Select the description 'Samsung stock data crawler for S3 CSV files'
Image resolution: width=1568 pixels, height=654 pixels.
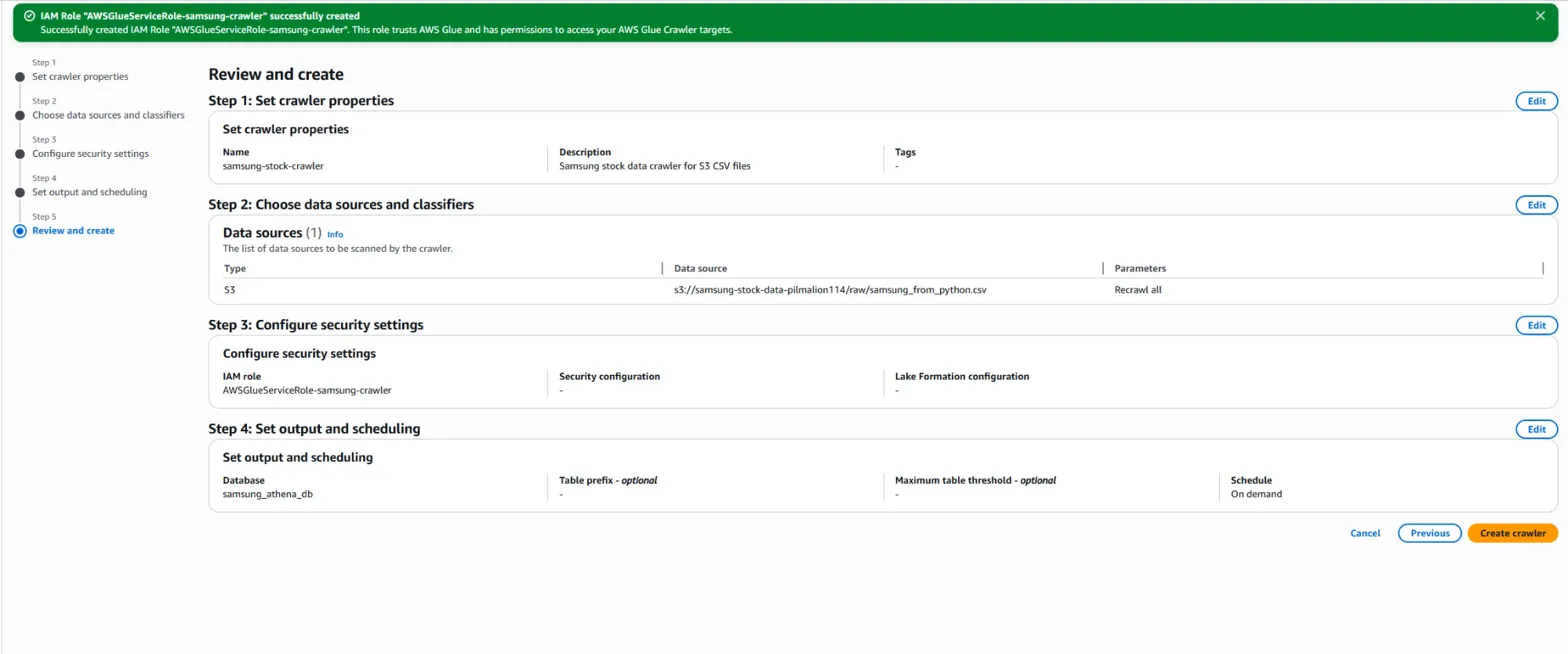(x=654, y=166)
